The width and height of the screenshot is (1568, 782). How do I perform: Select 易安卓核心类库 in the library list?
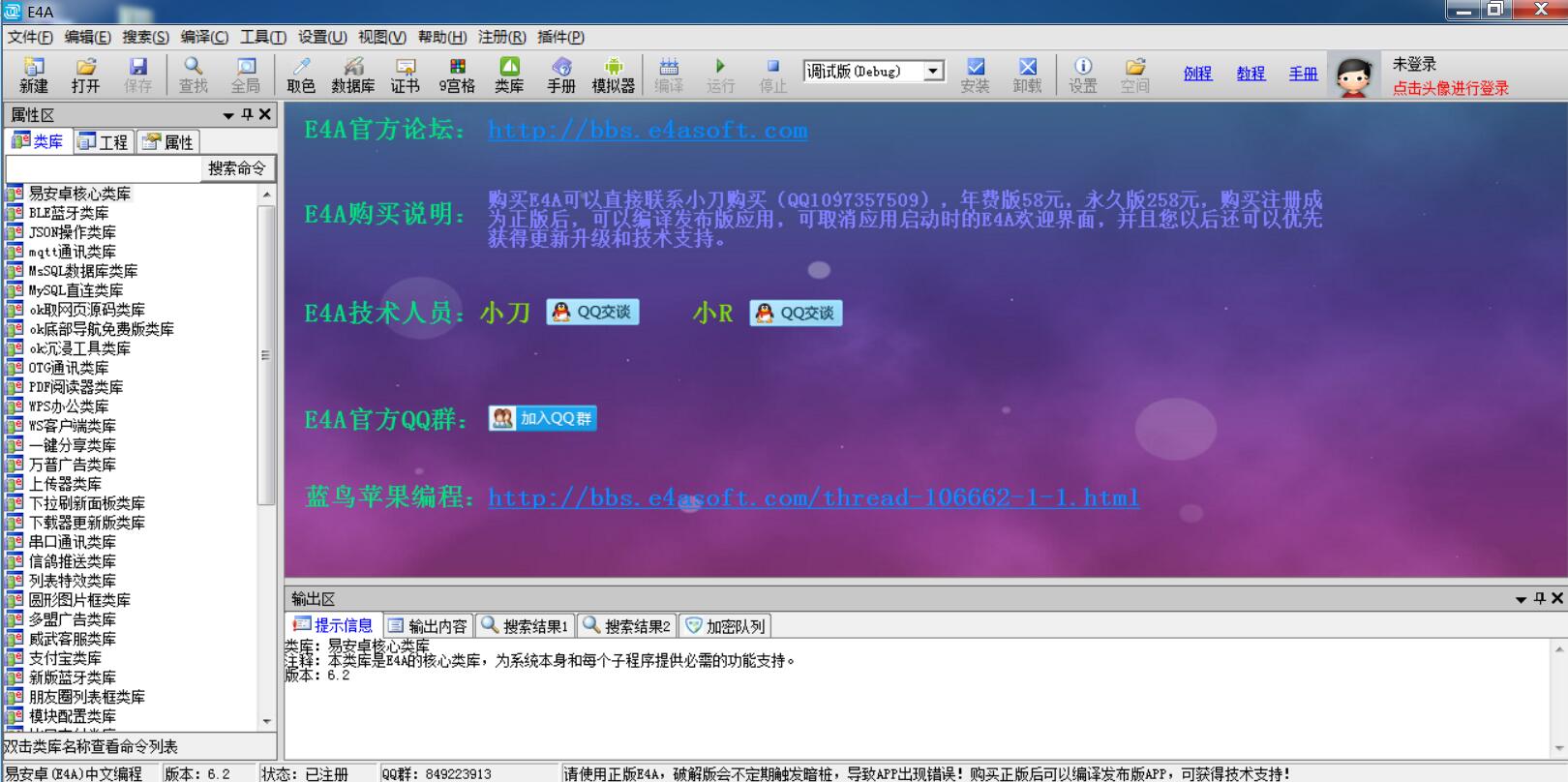point(79,194)
